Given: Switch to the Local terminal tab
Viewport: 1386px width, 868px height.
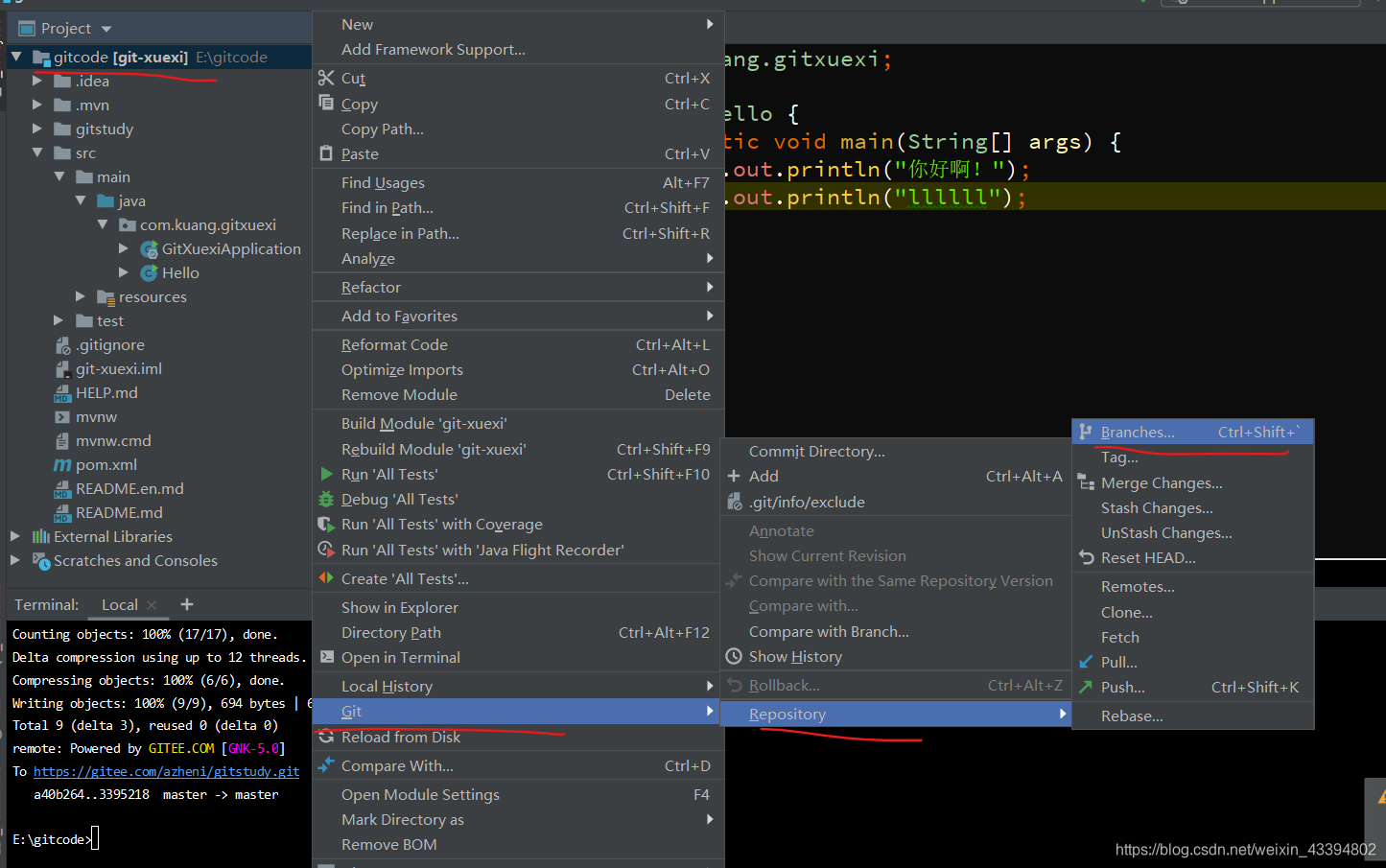Looking at the screenshot, I should [x=120, y=604].
